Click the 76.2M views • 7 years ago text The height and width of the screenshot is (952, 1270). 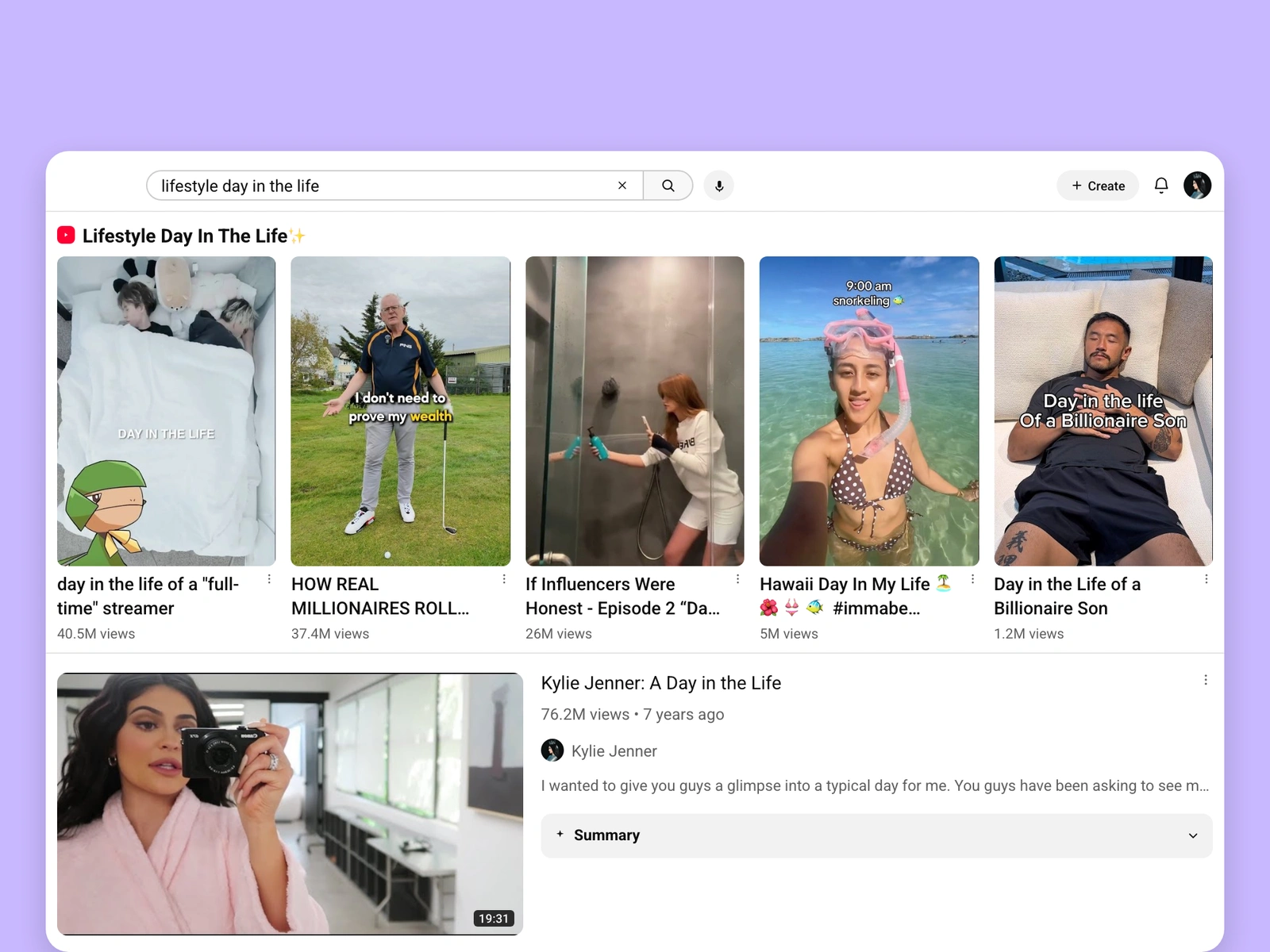(633, 714)
